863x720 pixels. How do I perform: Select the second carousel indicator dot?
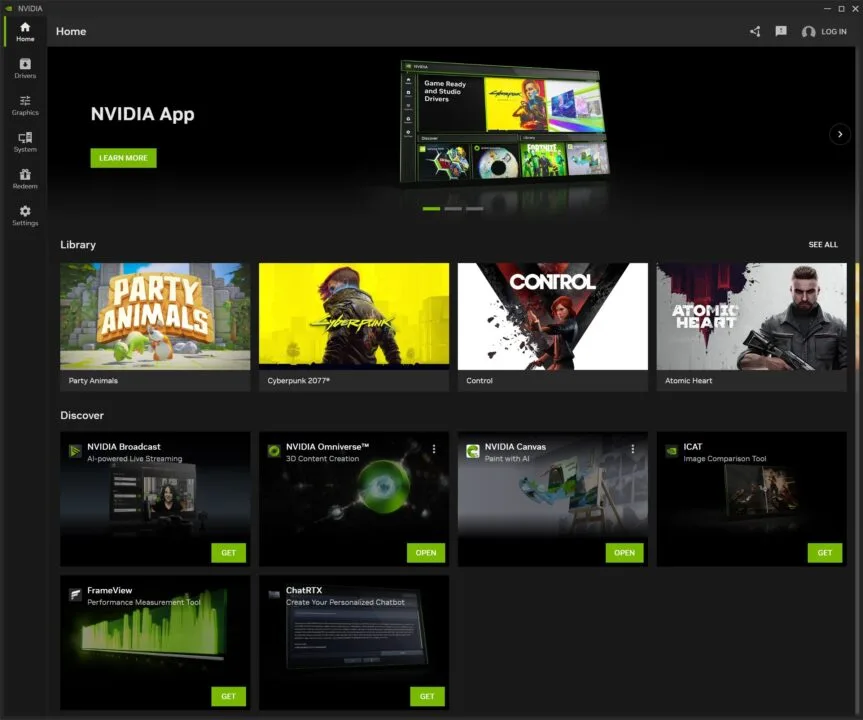[x=452, y=209]
